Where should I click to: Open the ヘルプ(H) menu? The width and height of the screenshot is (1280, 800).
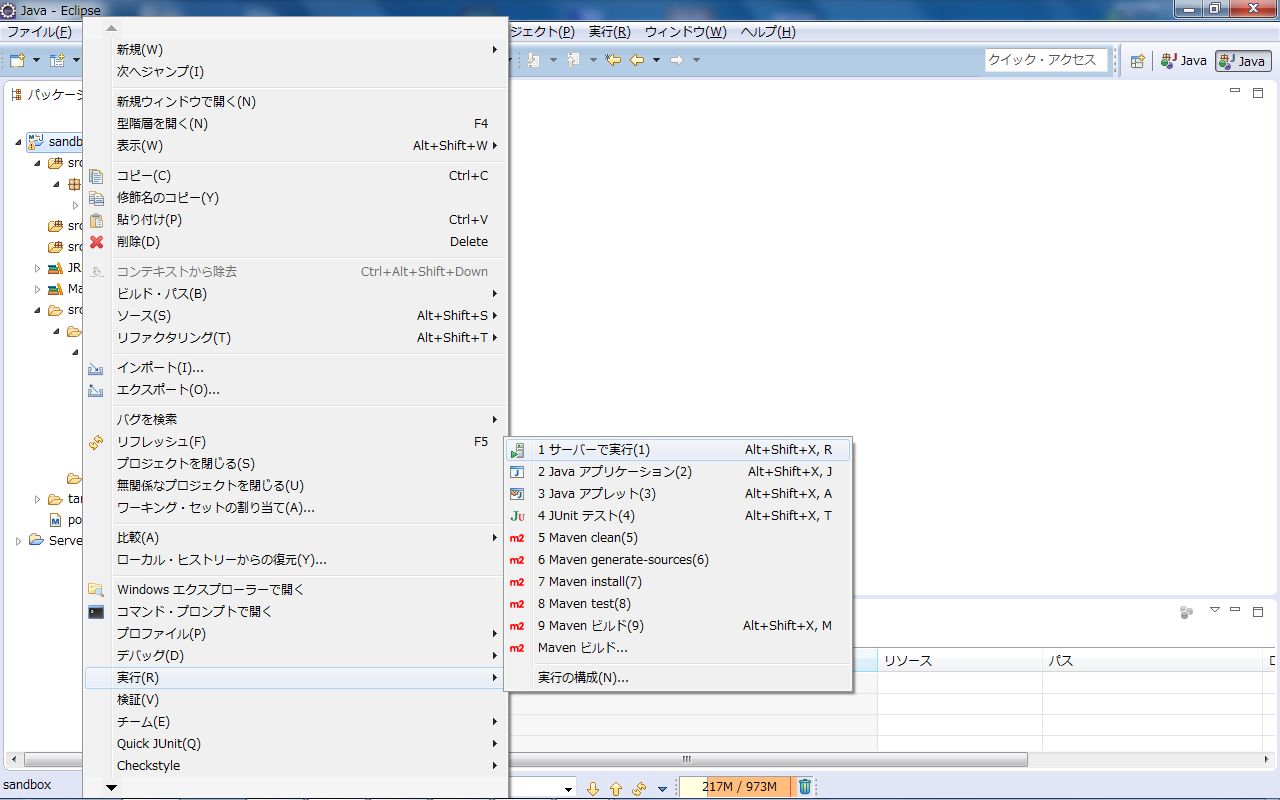(768, 32)
